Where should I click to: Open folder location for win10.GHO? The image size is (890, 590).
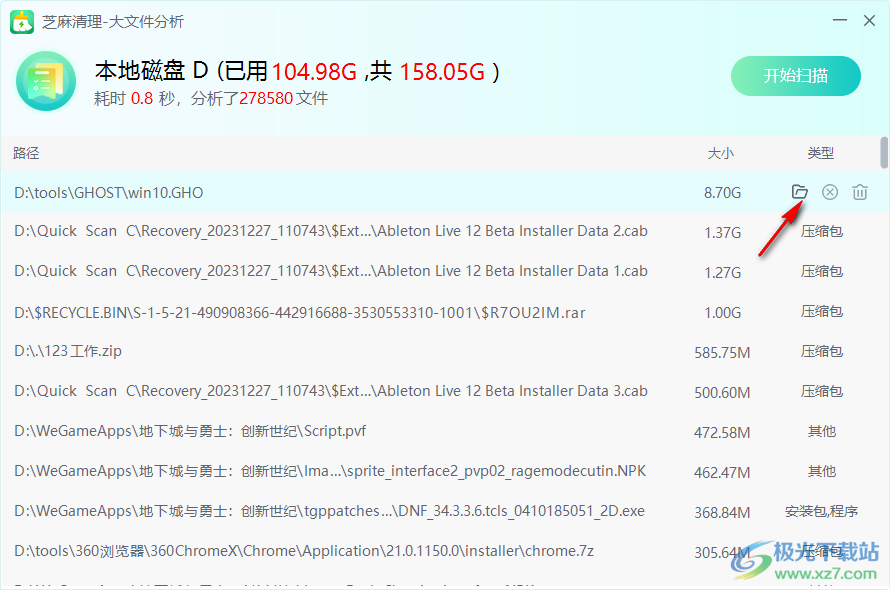[x=799, y=192]
